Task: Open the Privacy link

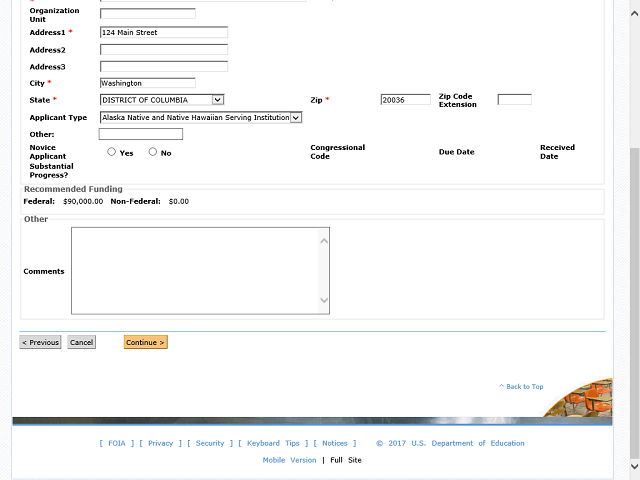Action: (x=160, y=443)
